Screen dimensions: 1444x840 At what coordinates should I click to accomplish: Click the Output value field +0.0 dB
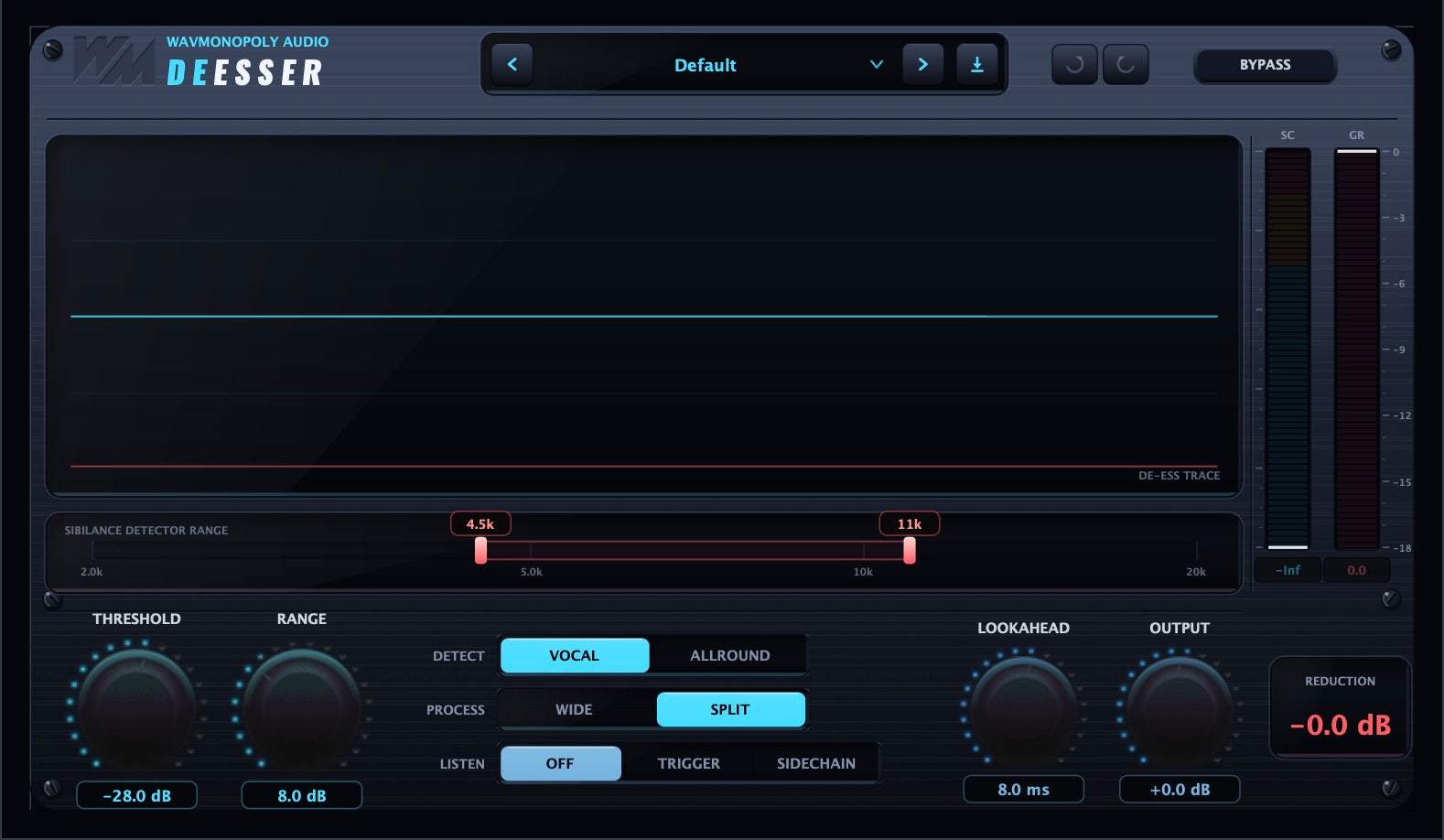point(1180,789)
